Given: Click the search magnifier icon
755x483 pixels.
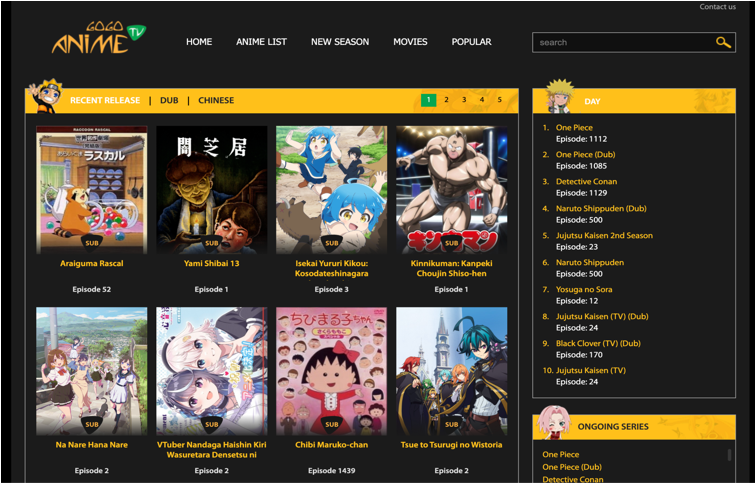Looking at the screenshot, I should click(x=723, y=42).
